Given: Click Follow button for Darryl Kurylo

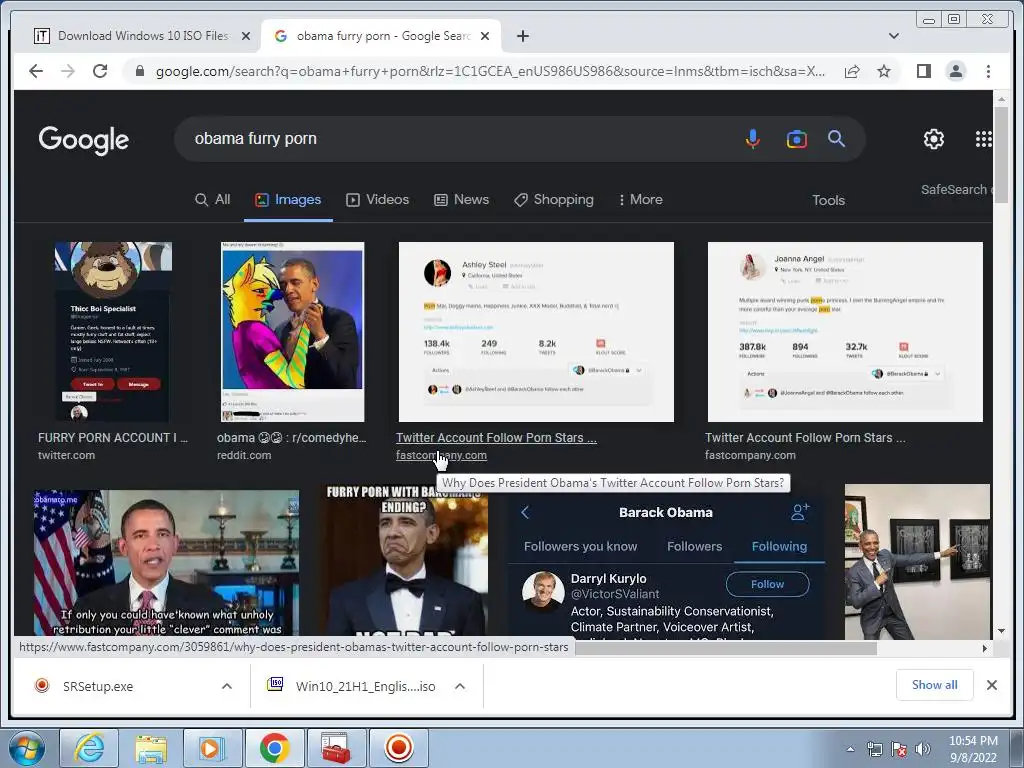Looking at the screenshot, I should [x=767, y=584].
